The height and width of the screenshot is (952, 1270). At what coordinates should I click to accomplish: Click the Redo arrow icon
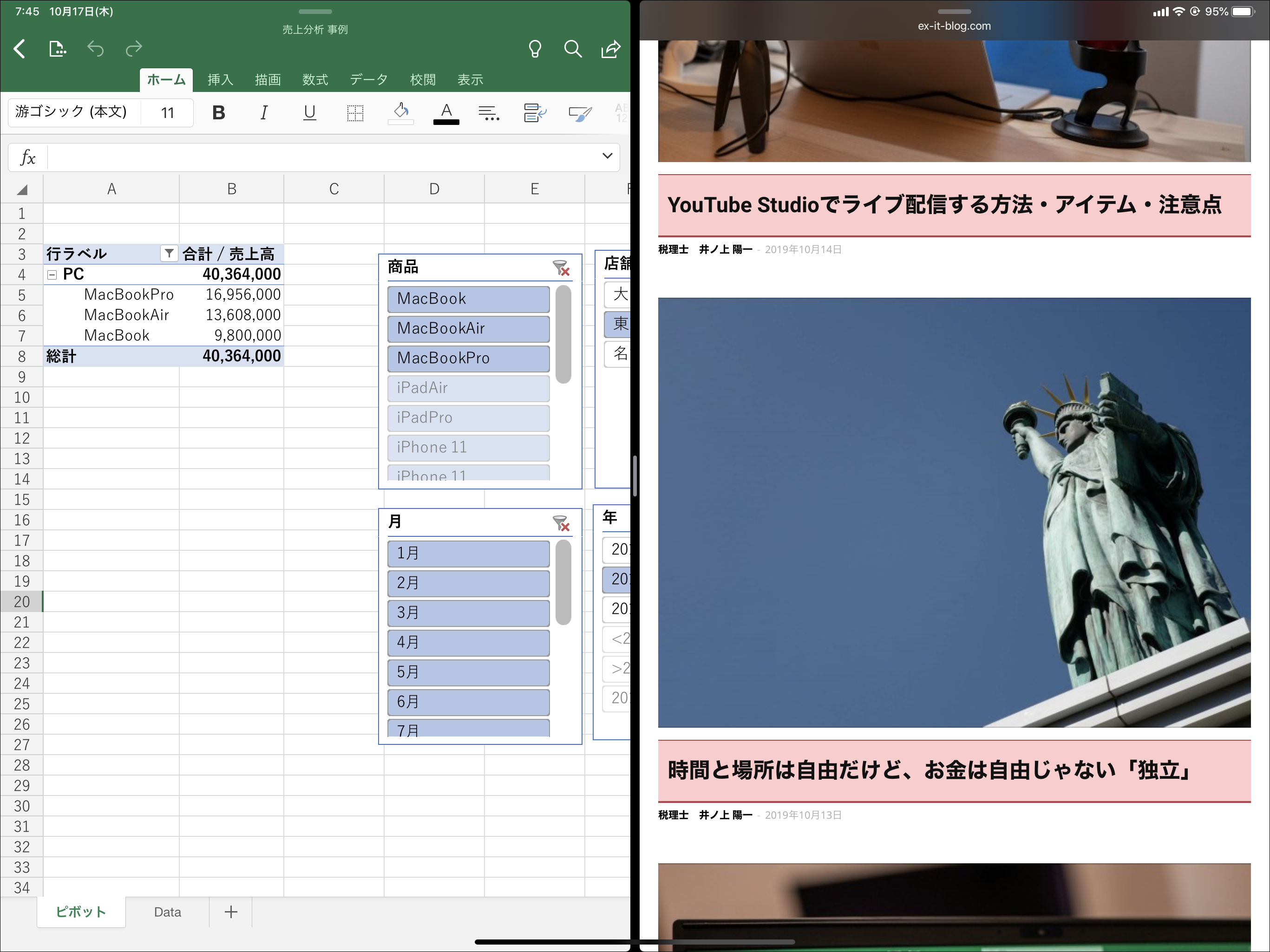(x=134, y=49)
